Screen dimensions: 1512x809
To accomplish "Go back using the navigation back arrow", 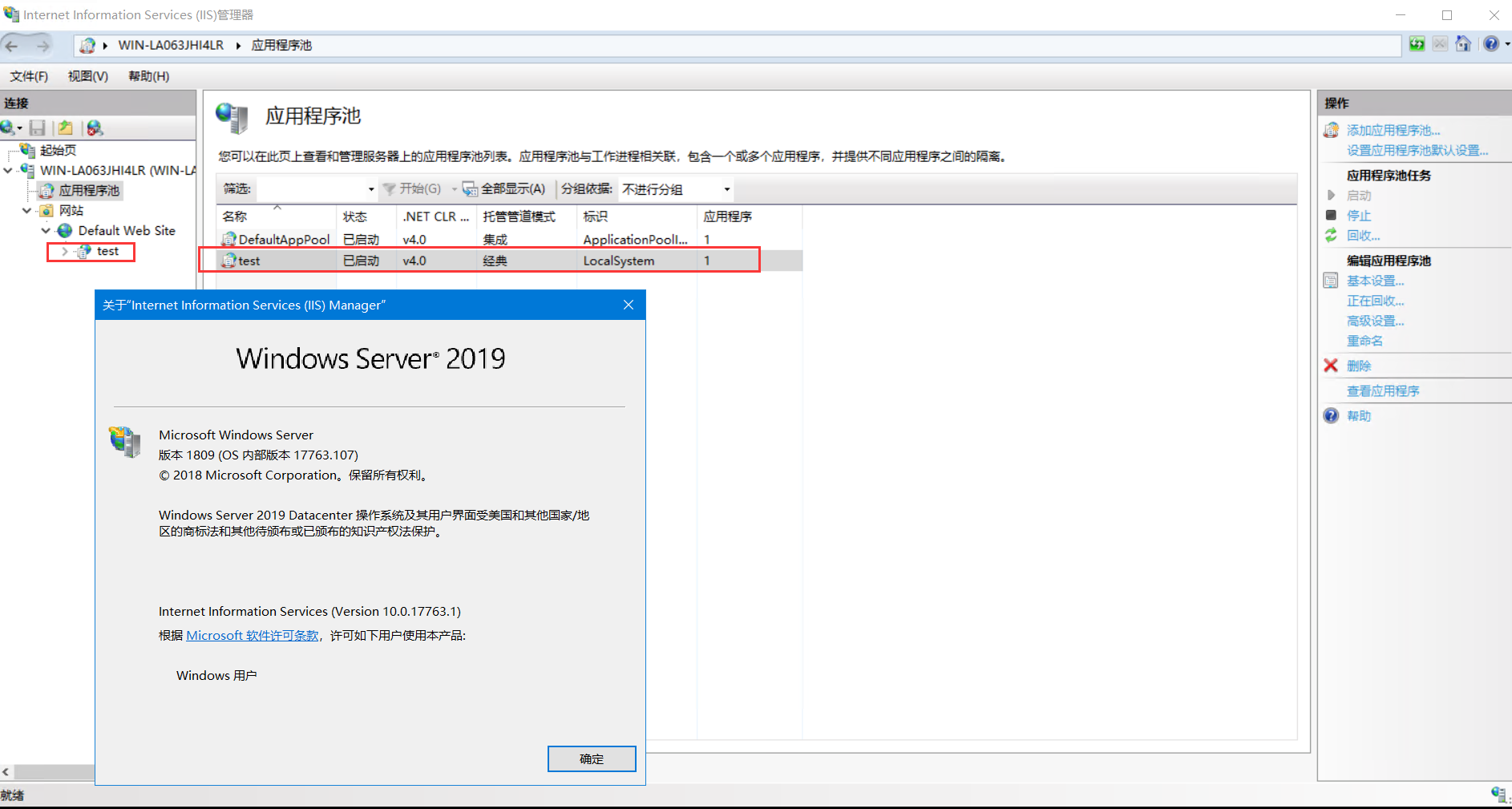I will tap(12, 46).
